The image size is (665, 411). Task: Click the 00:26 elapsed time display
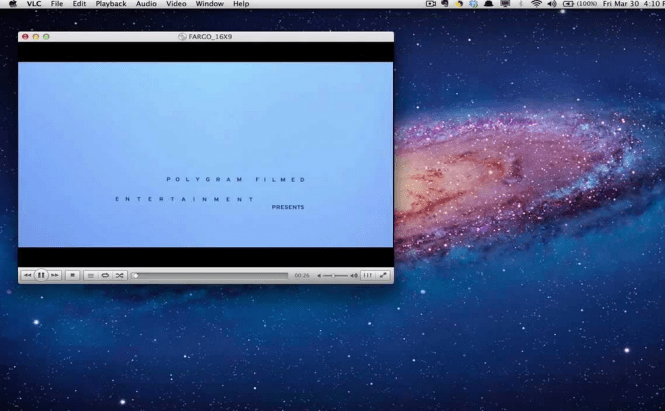pos(302,276)
